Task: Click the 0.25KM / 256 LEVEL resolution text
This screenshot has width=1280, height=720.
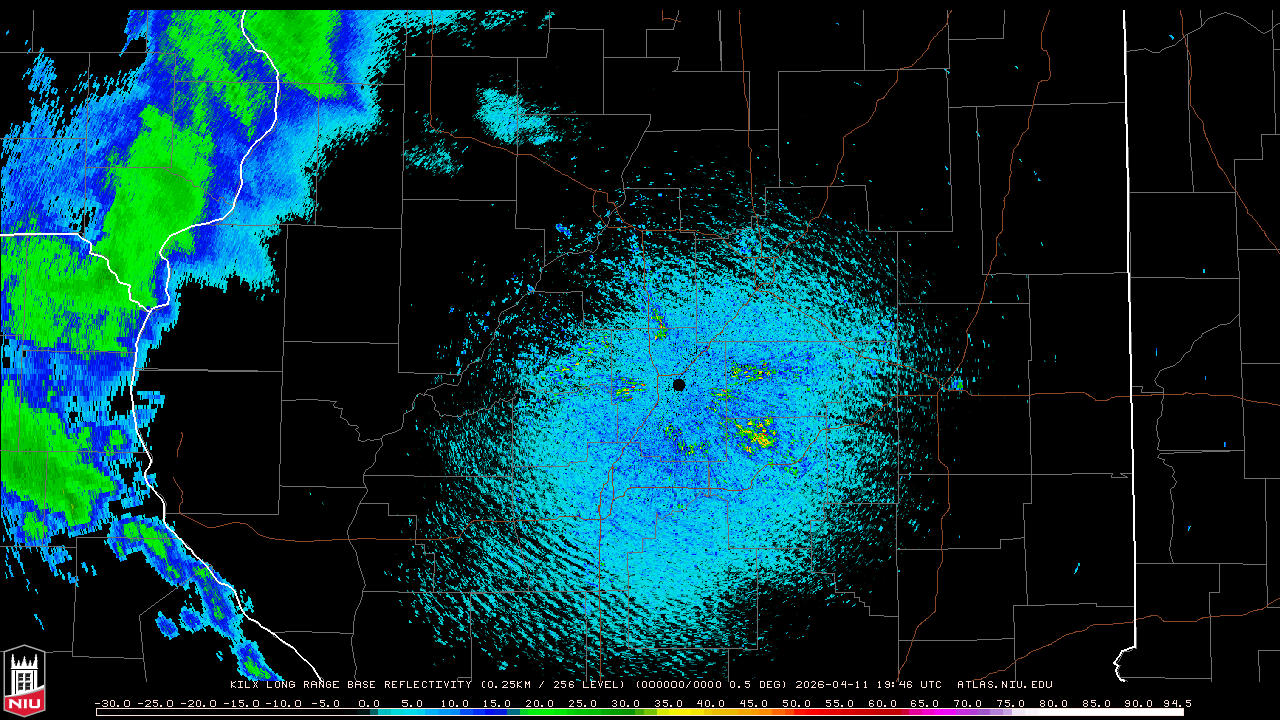Action: (x=555, y=685)
